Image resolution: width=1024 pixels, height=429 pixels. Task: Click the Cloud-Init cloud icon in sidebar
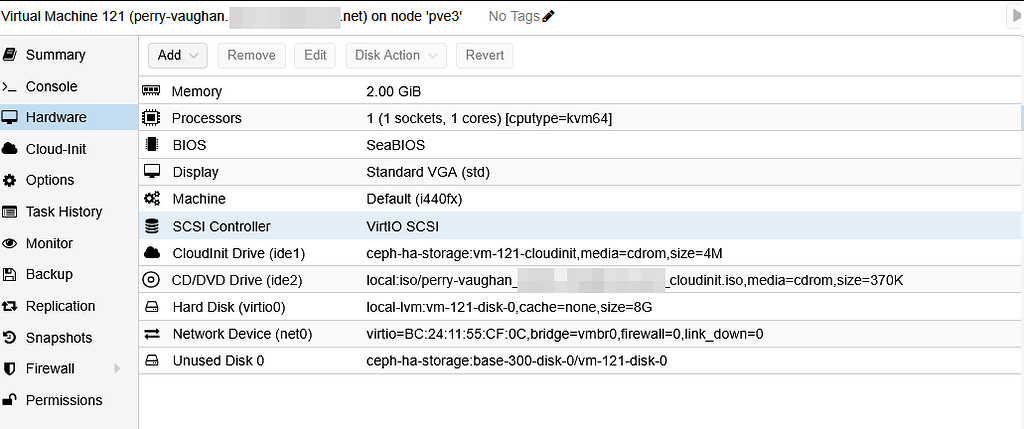(x=10, y=149)
